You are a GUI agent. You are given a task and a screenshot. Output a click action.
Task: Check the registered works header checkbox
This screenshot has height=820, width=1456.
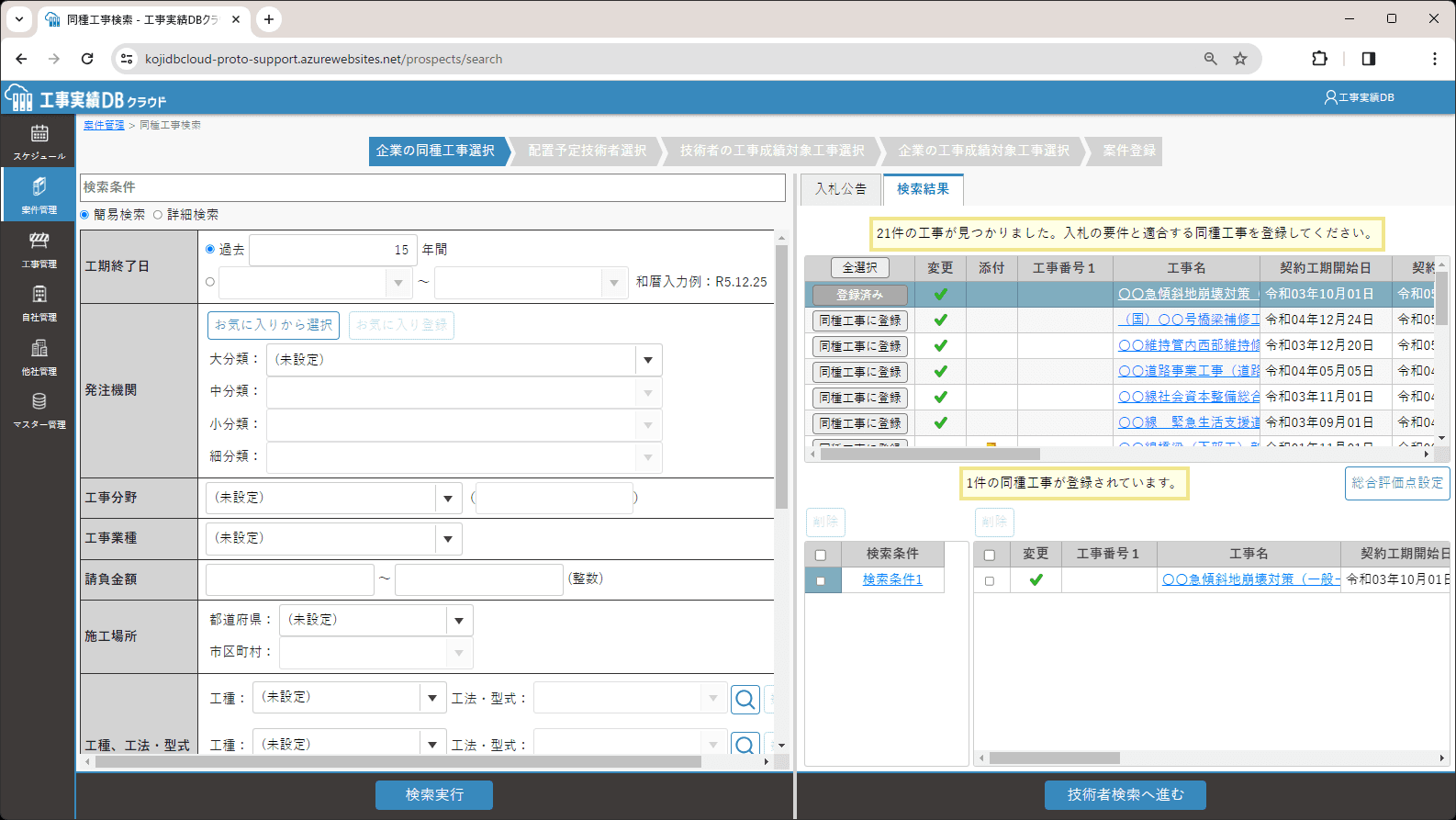pyautogui.click(x=990, y=555)
